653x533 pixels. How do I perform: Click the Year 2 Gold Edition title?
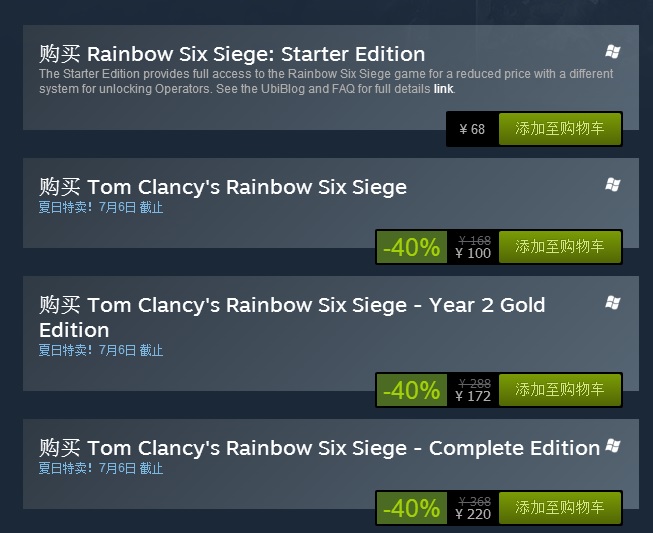[292, 316]
